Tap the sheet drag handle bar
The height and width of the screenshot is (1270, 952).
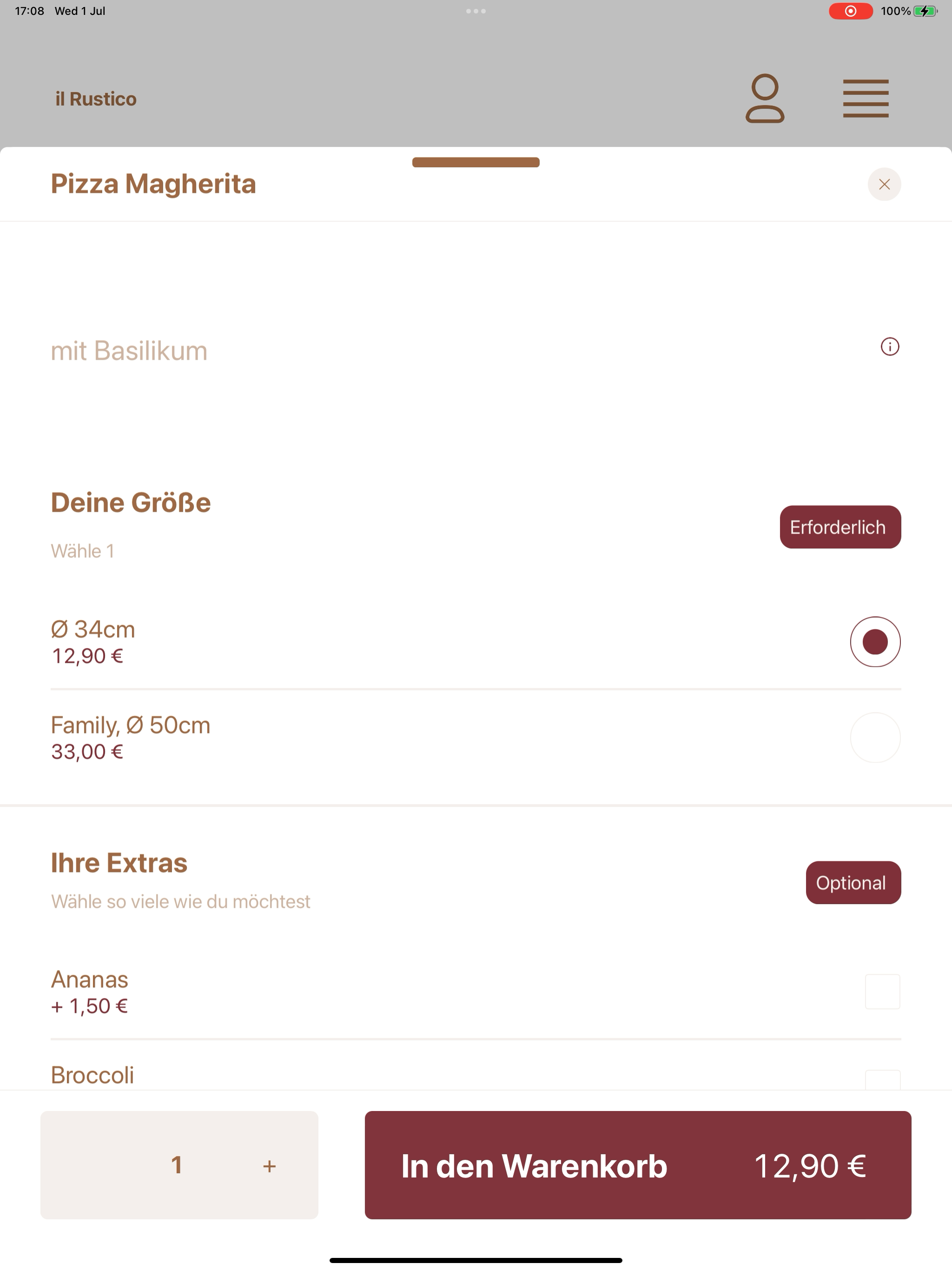tap(476, 163)
